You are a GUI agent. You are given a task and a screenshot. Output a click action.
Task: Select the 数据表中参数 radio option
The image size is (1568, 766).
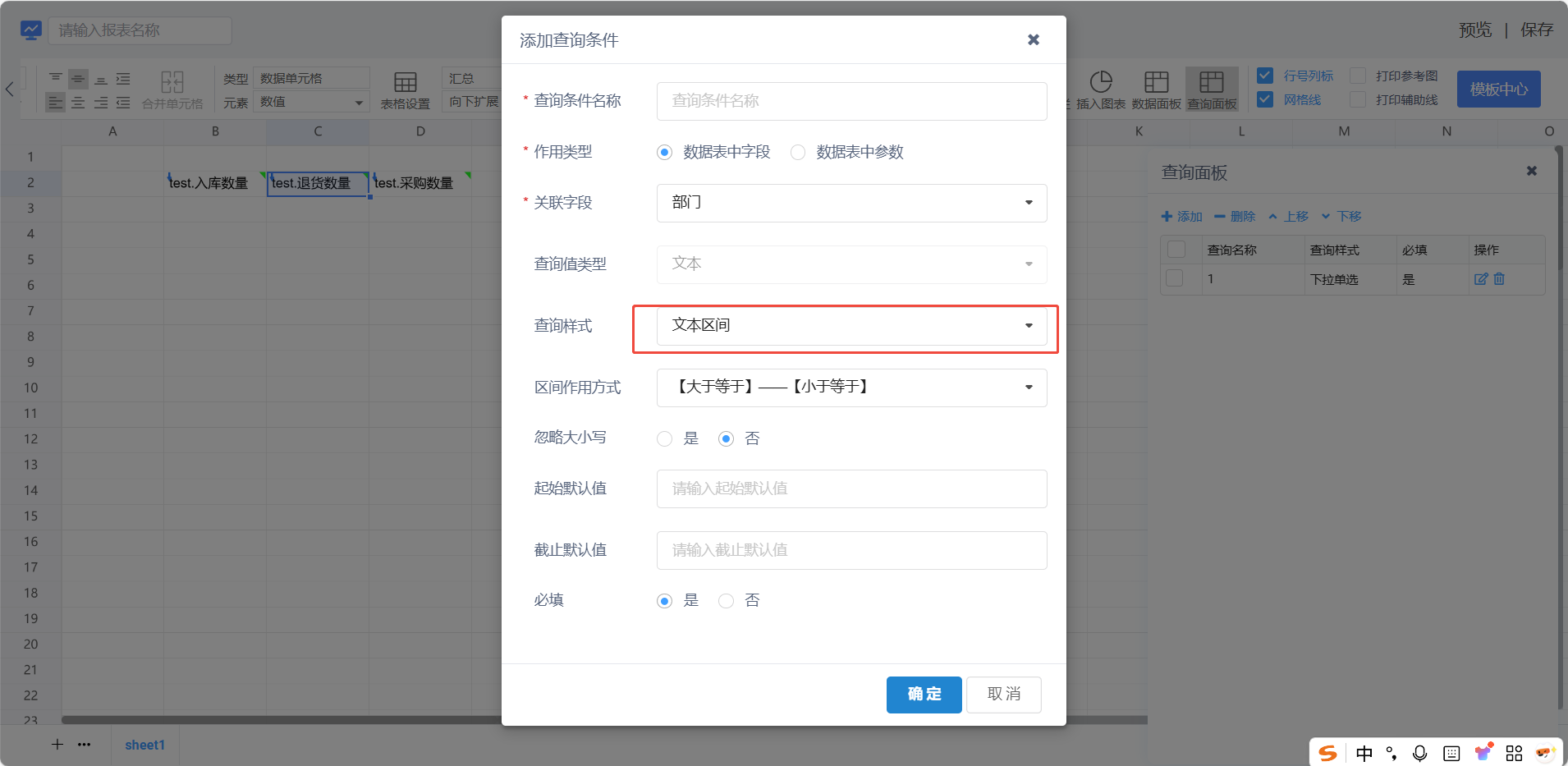click(x=798, y=153)
